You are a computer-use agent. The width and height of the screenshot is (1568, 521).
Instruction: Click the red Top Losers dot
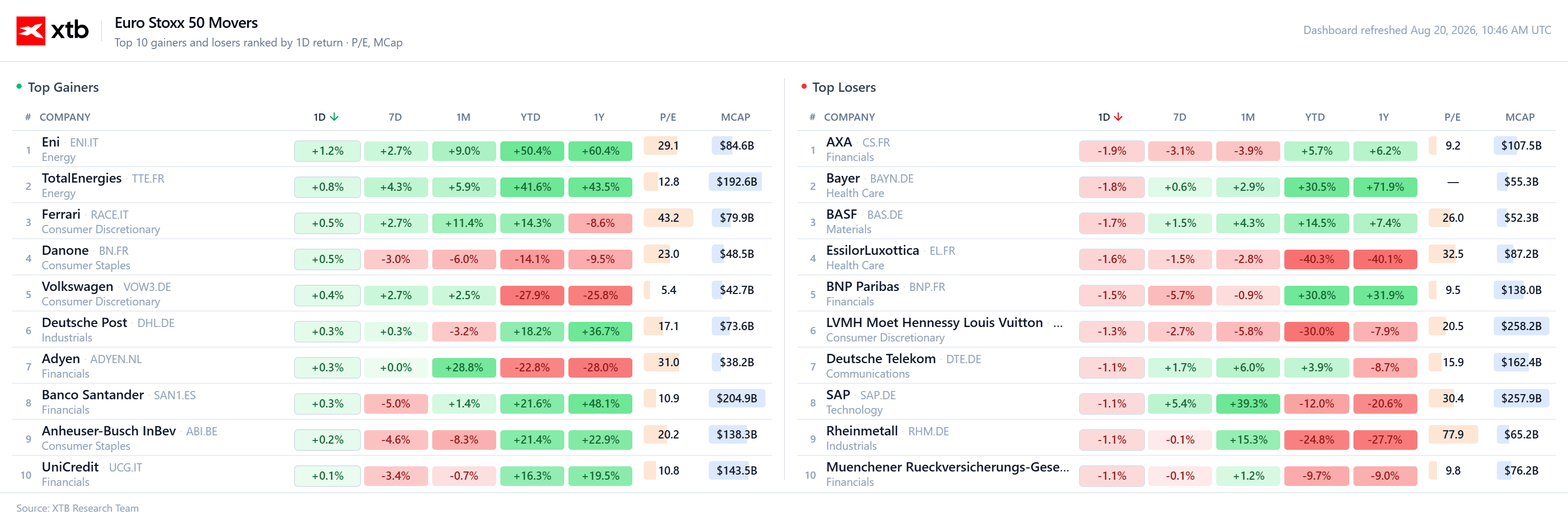coord(804,87)
